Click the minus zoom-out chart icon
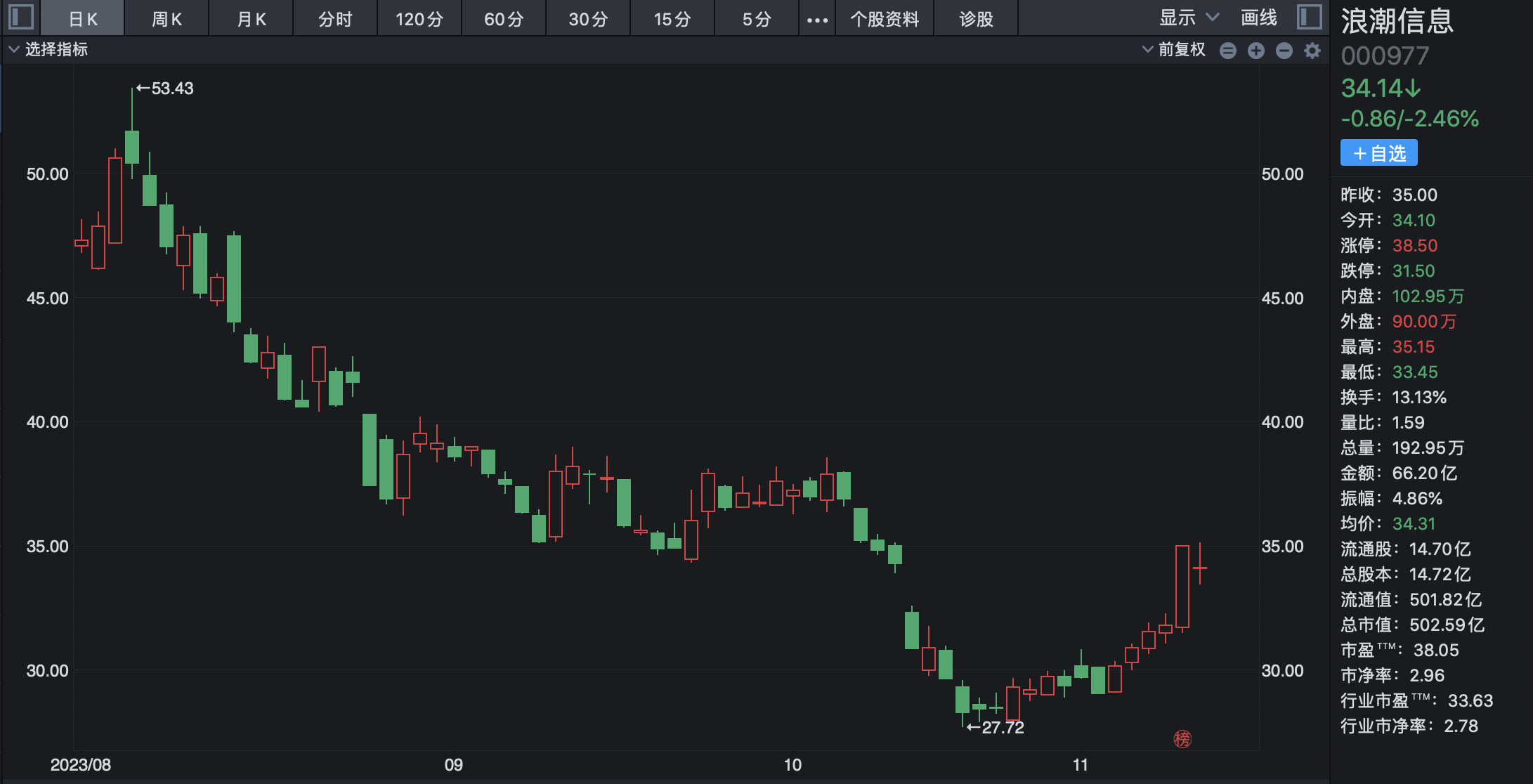Screen dimensions: 1533x784 (1284, 51)
